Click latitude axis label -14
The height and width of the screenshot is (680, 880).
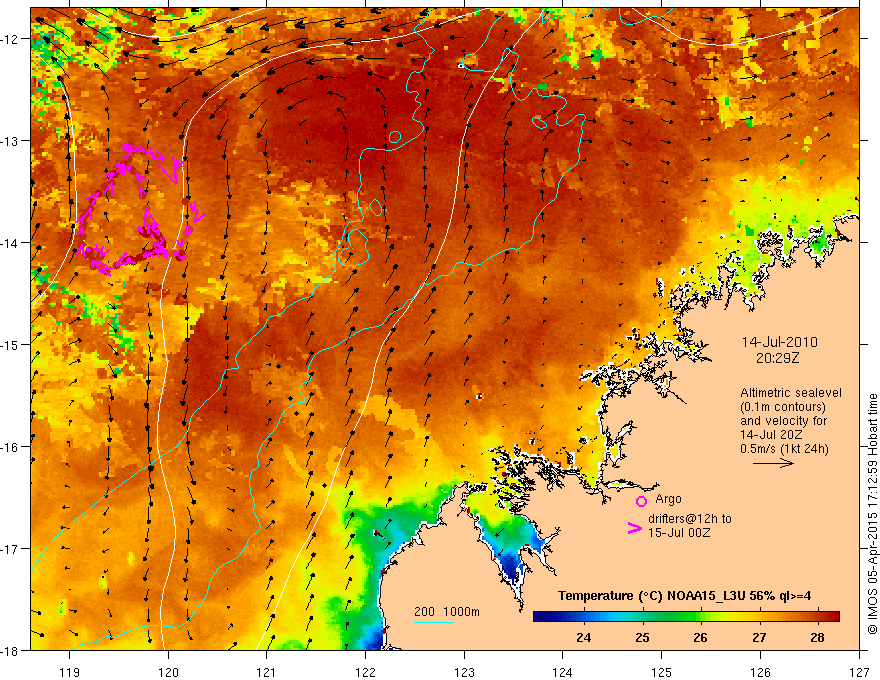(x=10, y=243)
